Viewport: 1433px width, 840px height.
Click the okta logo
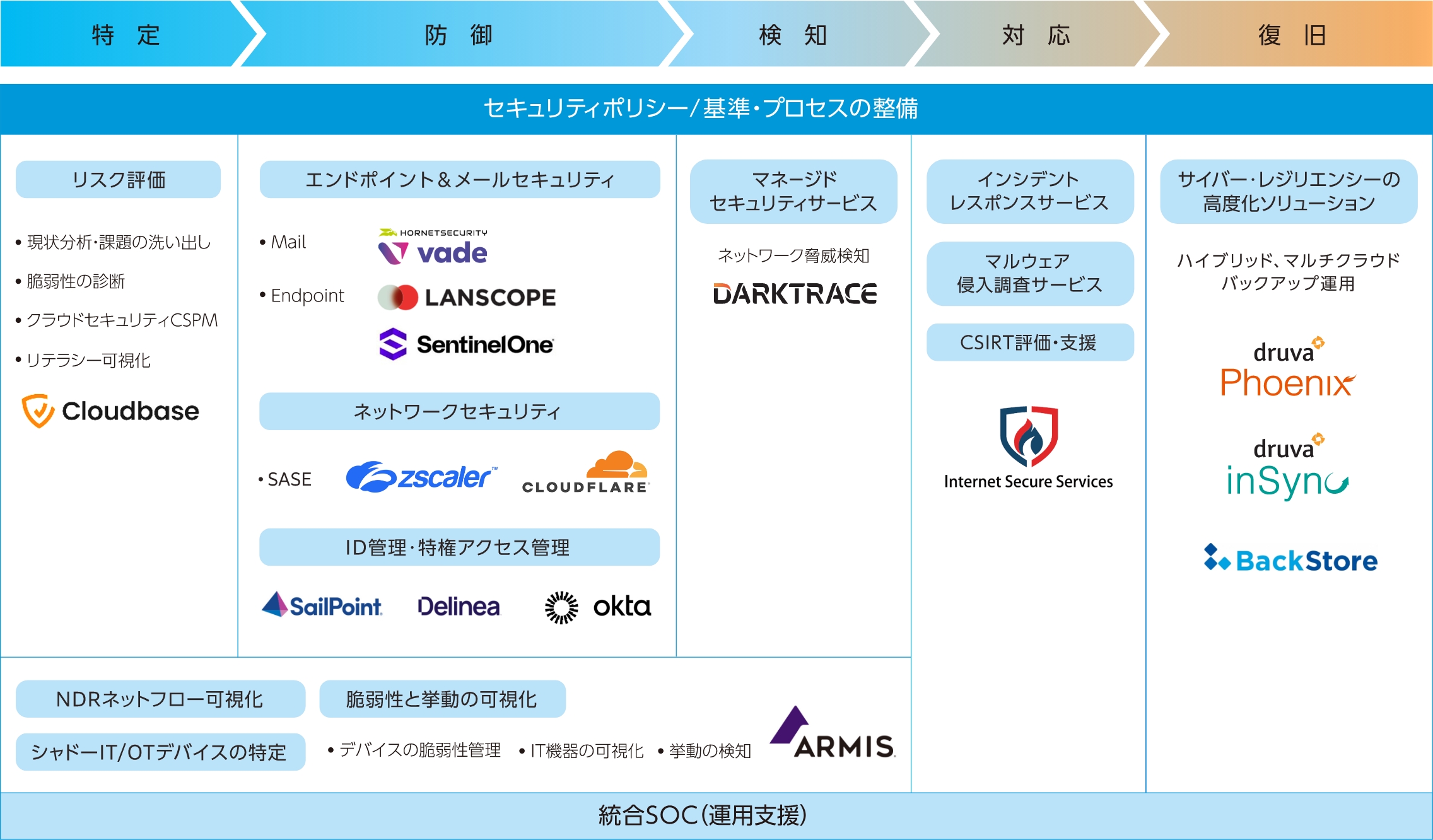[597, 607]
